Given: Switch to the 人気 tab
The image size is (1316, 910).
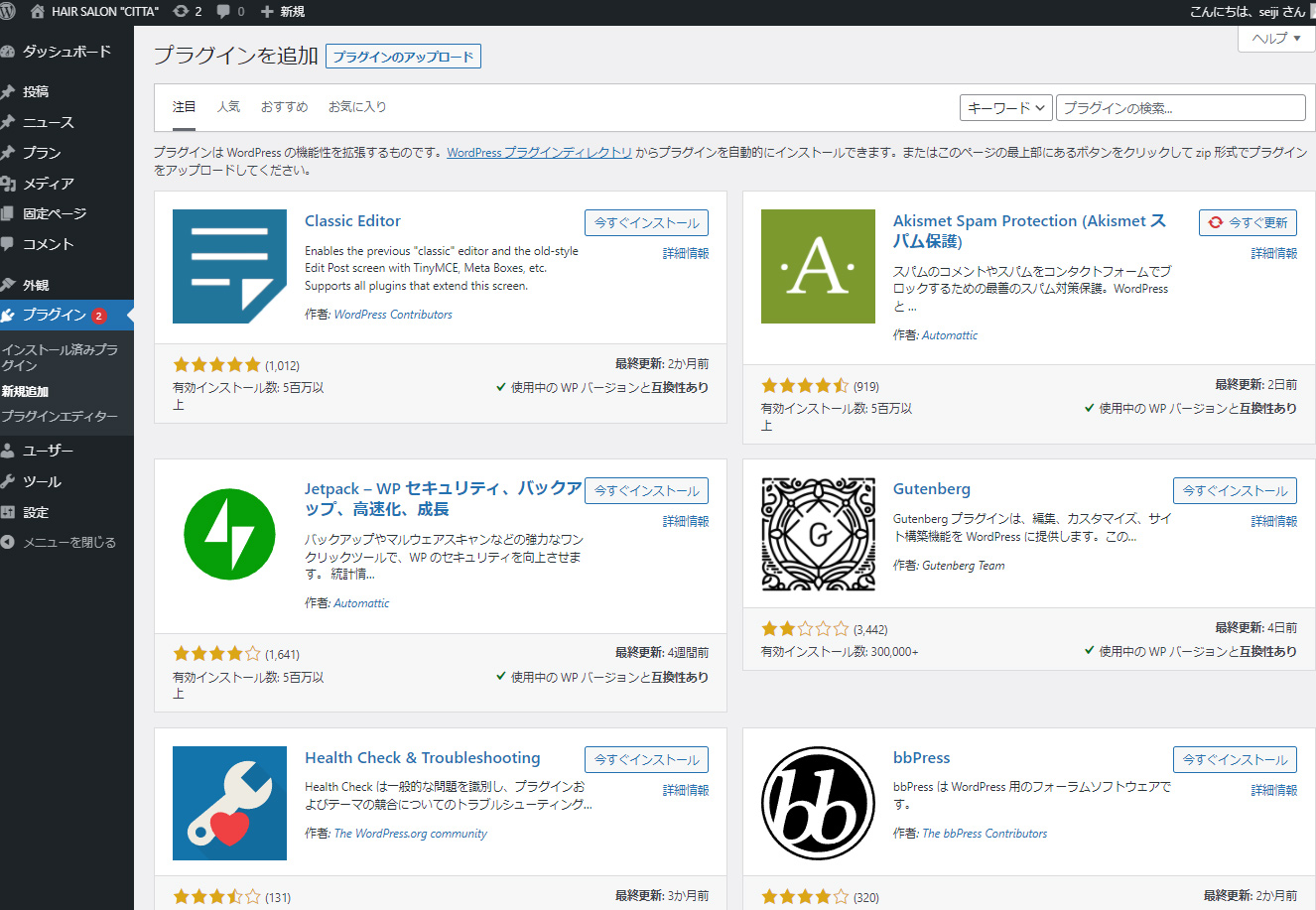Looking at the screenshot, I should (x=228, y=107).
